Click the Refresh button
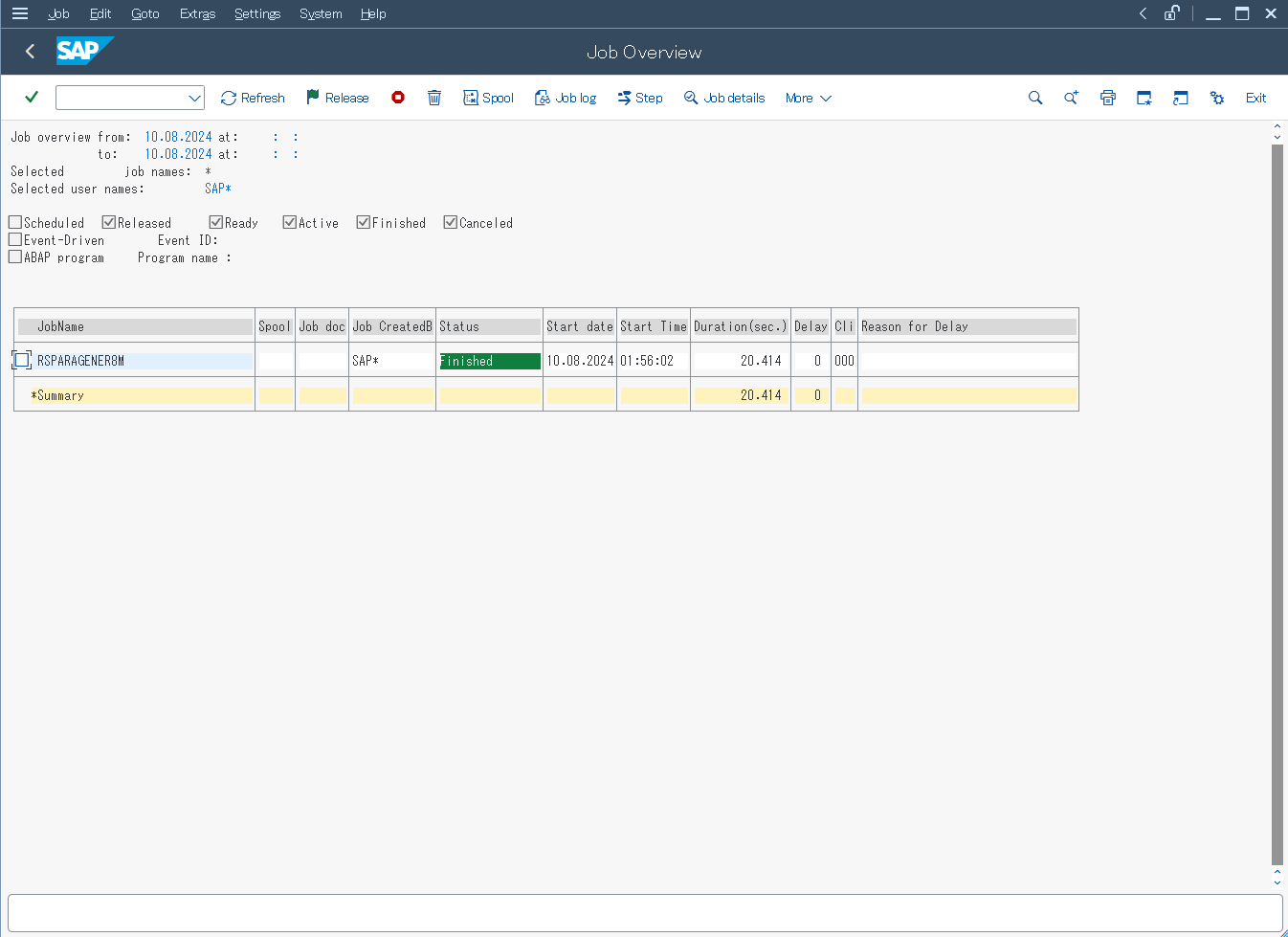The width and height of the screenshot is (1288, 937). pos(253,98)
